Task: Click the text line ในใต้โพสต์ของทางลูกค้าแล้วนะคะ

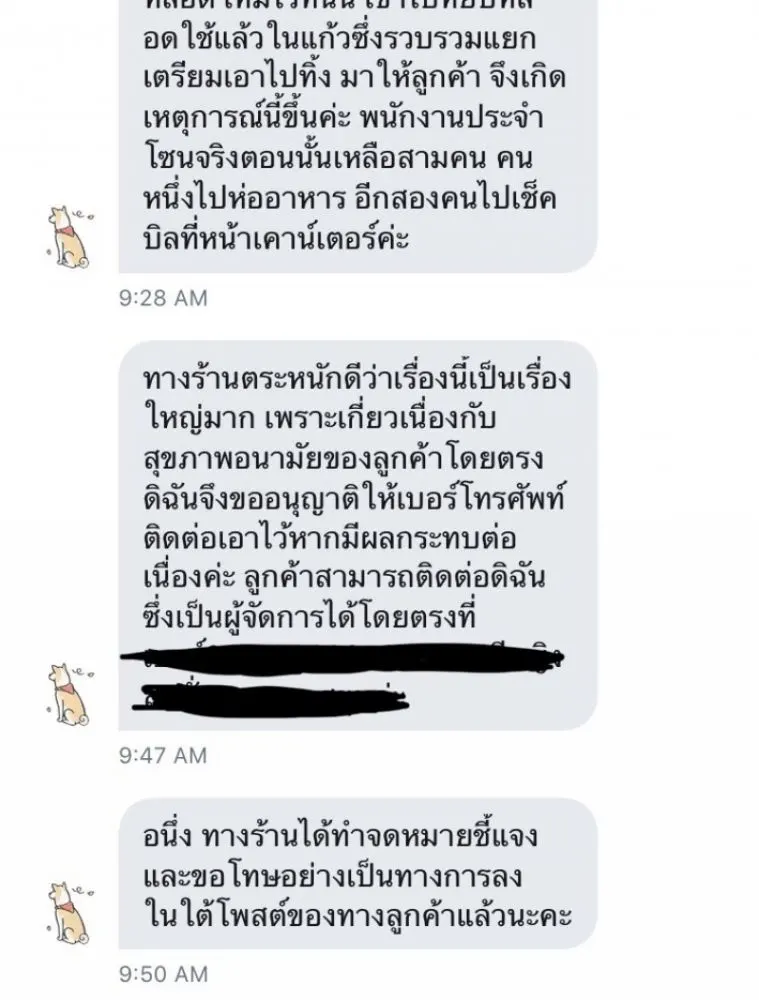Action: point(357,916)
